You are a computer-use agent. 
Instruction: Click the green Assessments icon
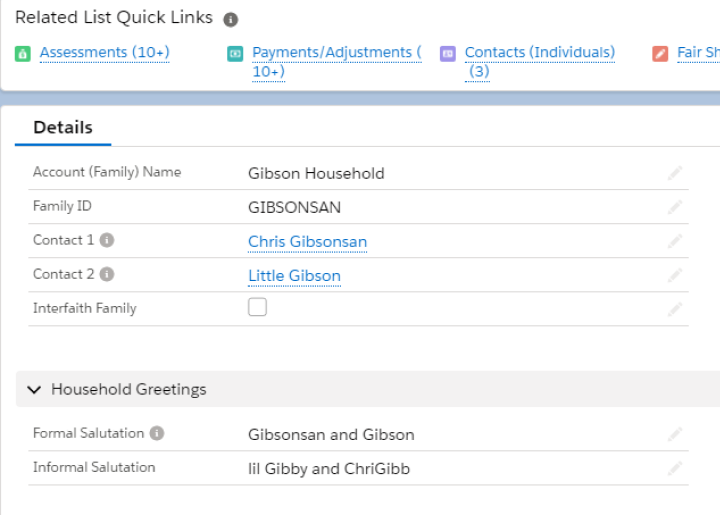pyautogui.click(x=22, y=54)
